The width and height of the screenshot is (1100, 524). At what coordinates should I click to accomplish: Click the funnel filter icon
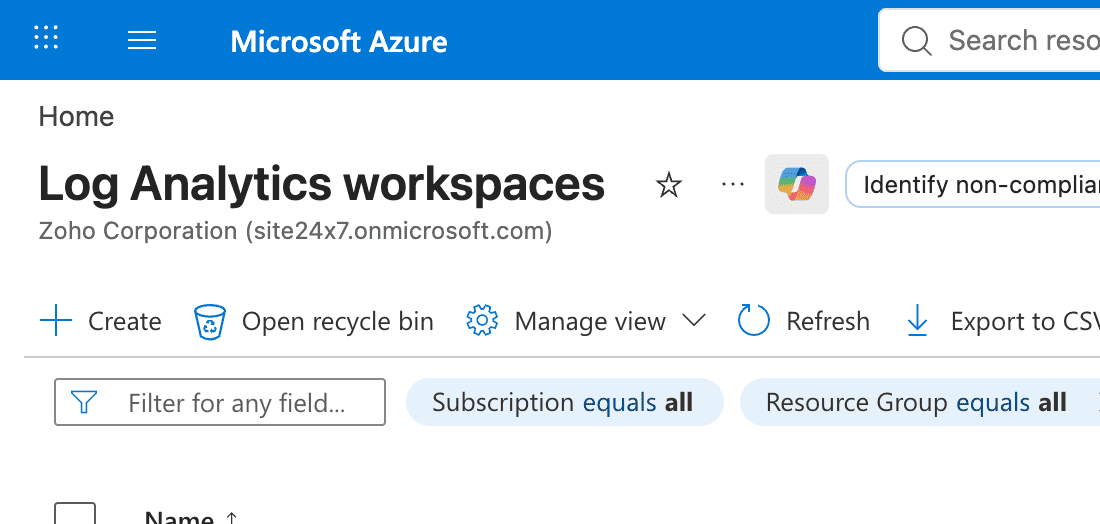tap(84, 402)
